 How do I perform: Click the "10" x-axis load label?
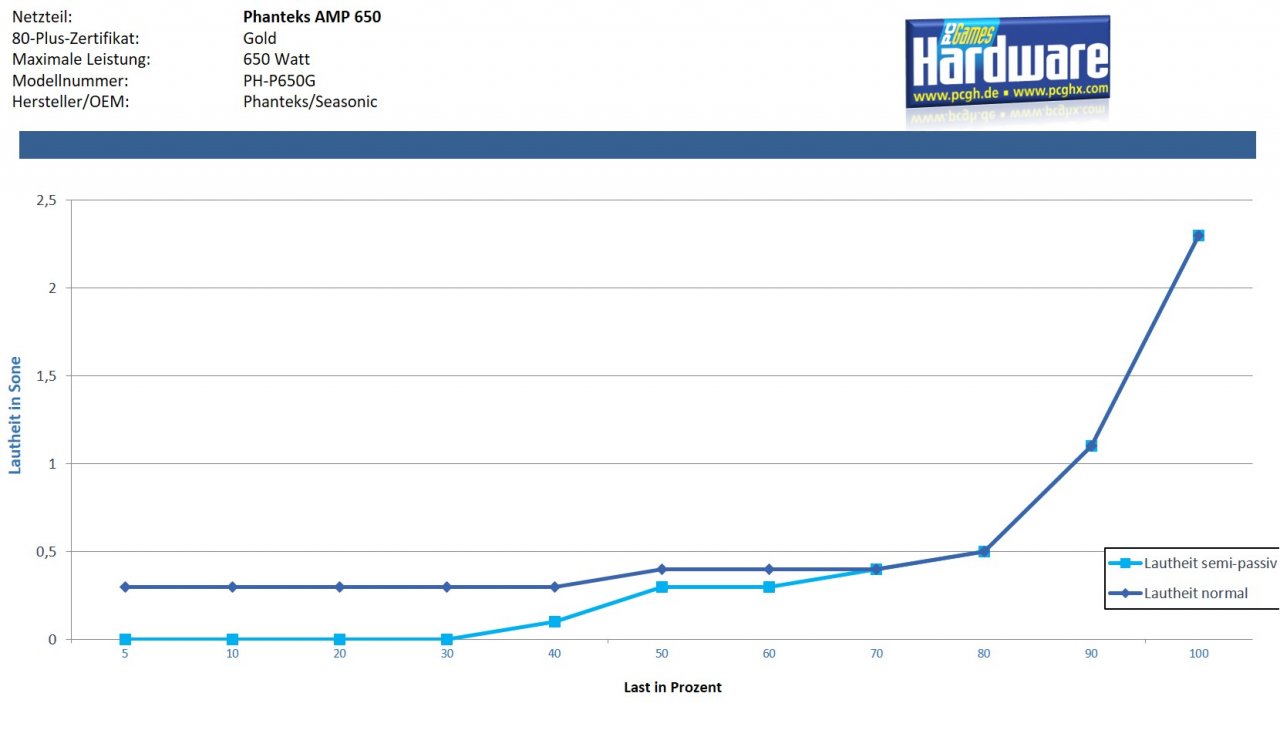pyautogui.click(x=232, y=653)
